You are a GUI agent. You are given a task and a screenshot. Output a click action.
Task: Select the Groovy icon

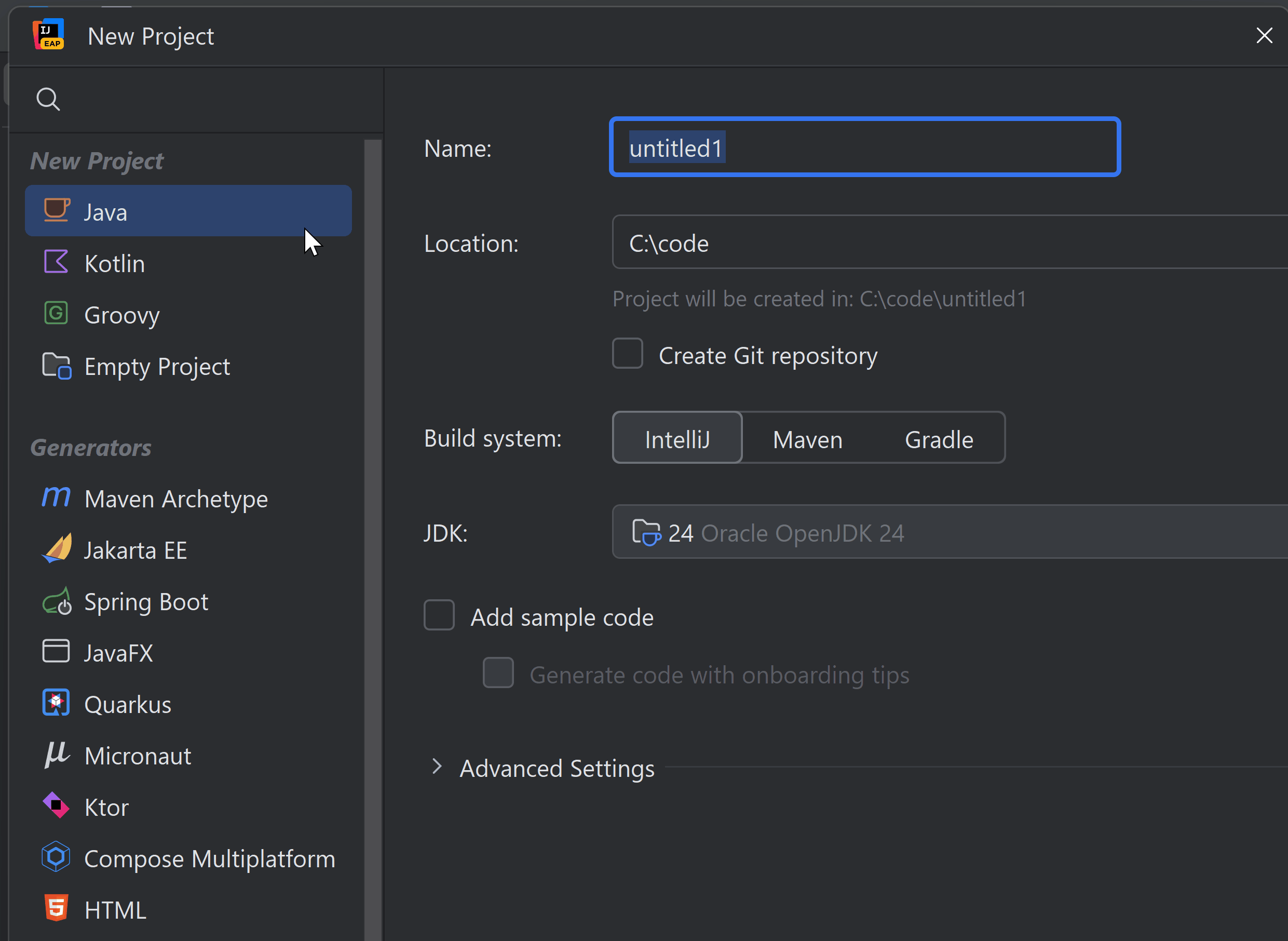coord(56,314)
